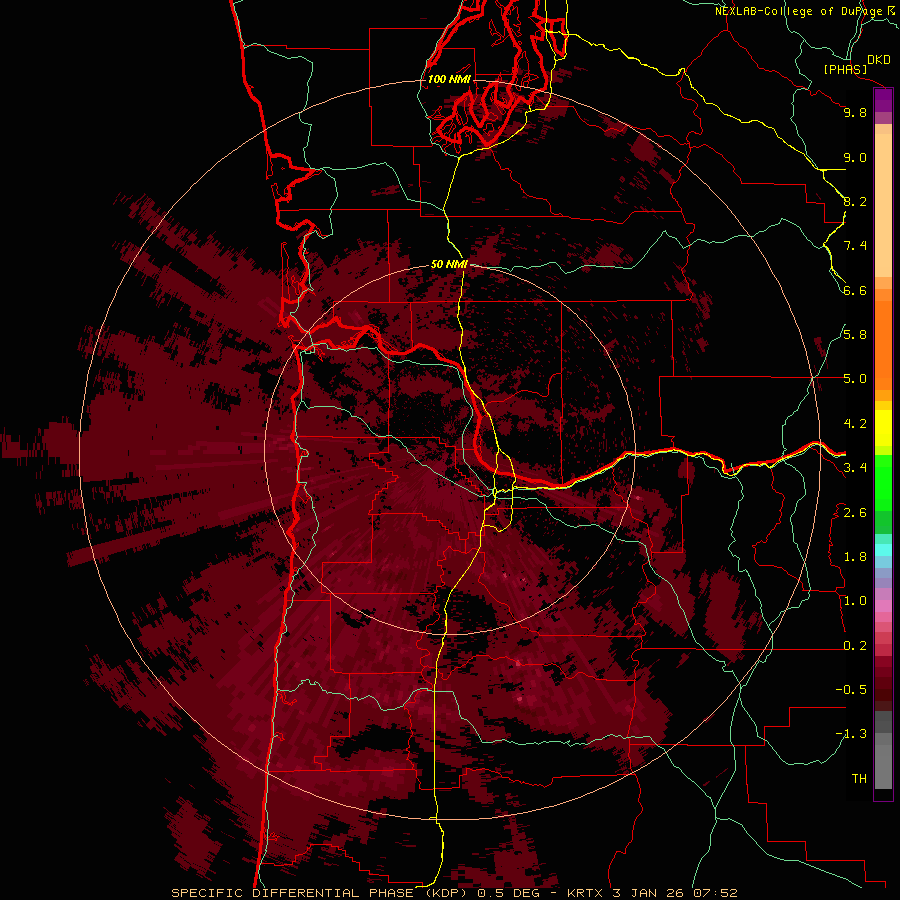Pick the 1.0 scale value
900x900 pixels.
click(x=855, y=601)
